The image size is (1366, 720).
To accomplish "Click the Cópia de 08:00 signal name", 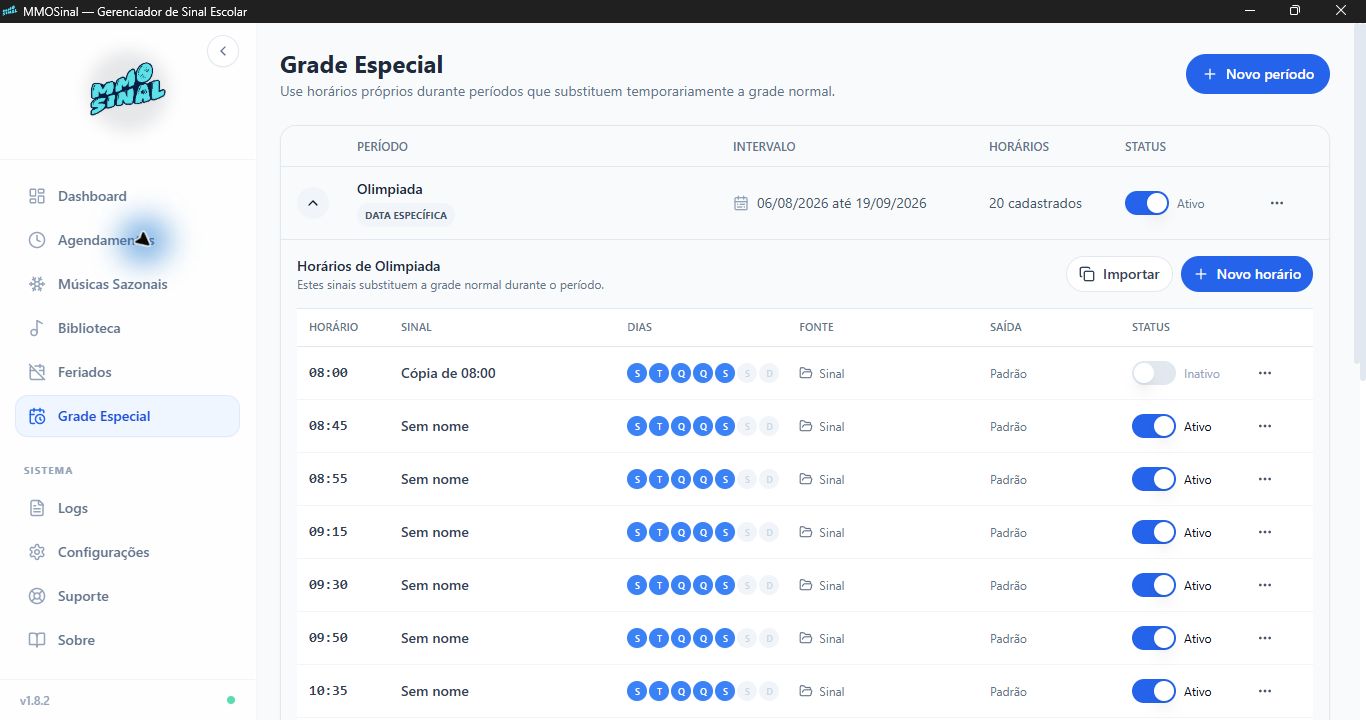I will [x=448, y=373].
